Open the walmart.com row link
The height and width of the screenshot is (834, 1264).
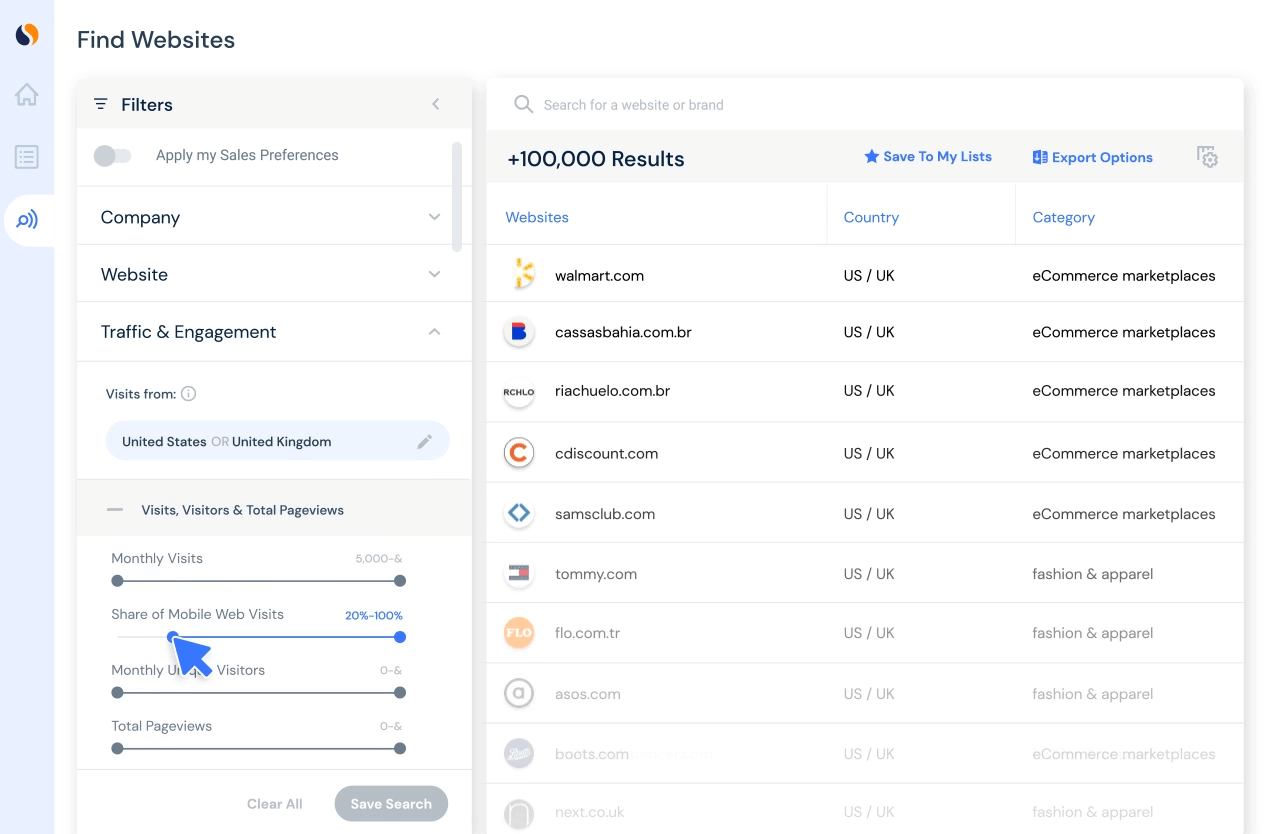pyautogui.click(x=599, y=276)
